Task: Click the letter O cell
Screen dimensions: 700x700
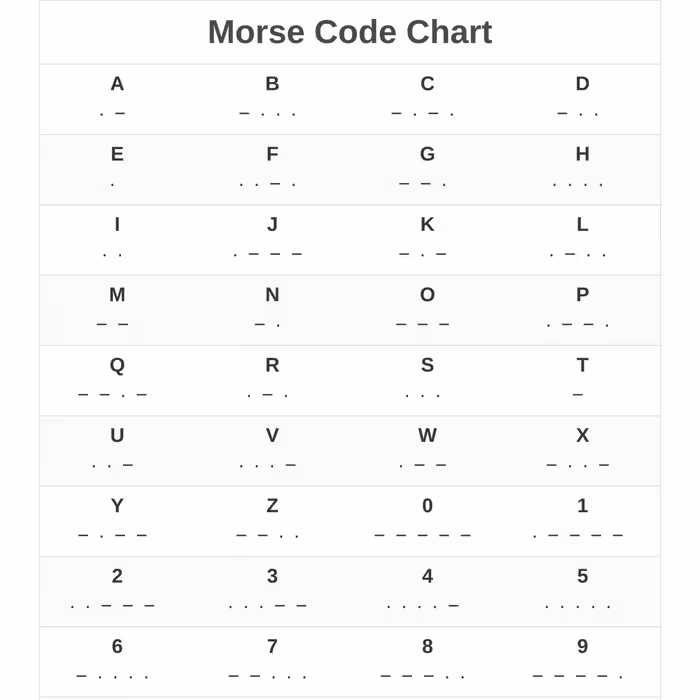Action: tap(427, 309)
